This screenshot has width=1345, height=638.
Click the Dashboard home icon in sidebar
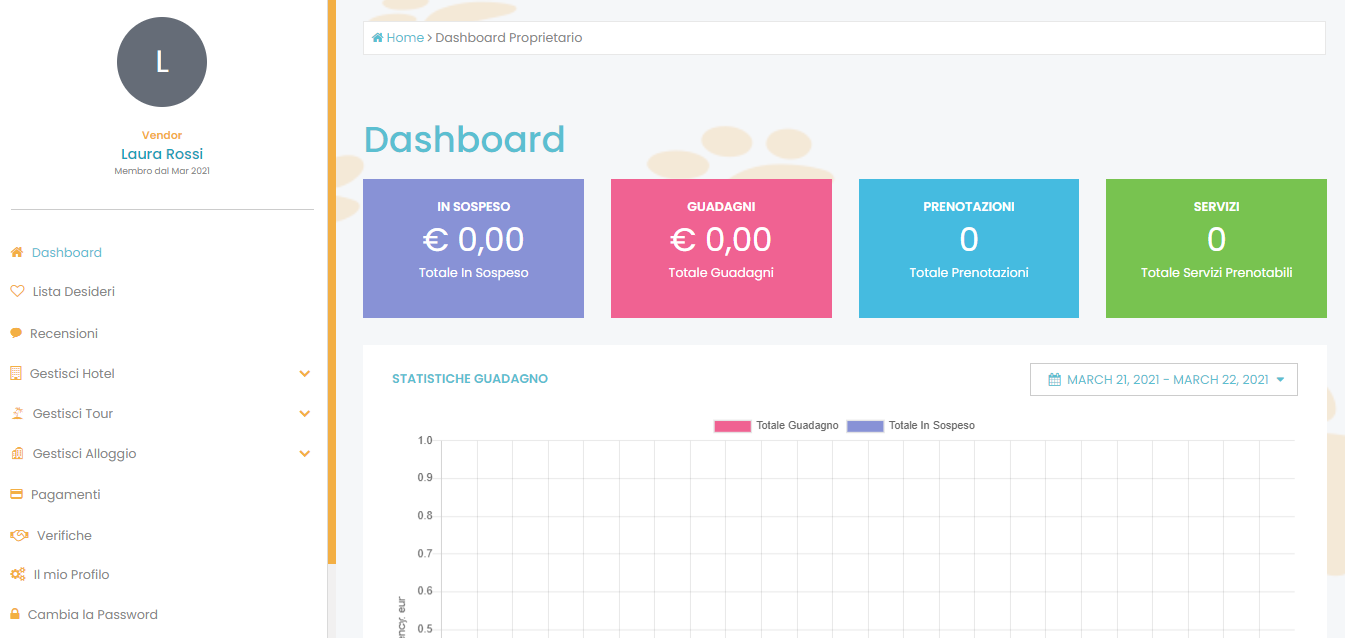pos(17,253)
